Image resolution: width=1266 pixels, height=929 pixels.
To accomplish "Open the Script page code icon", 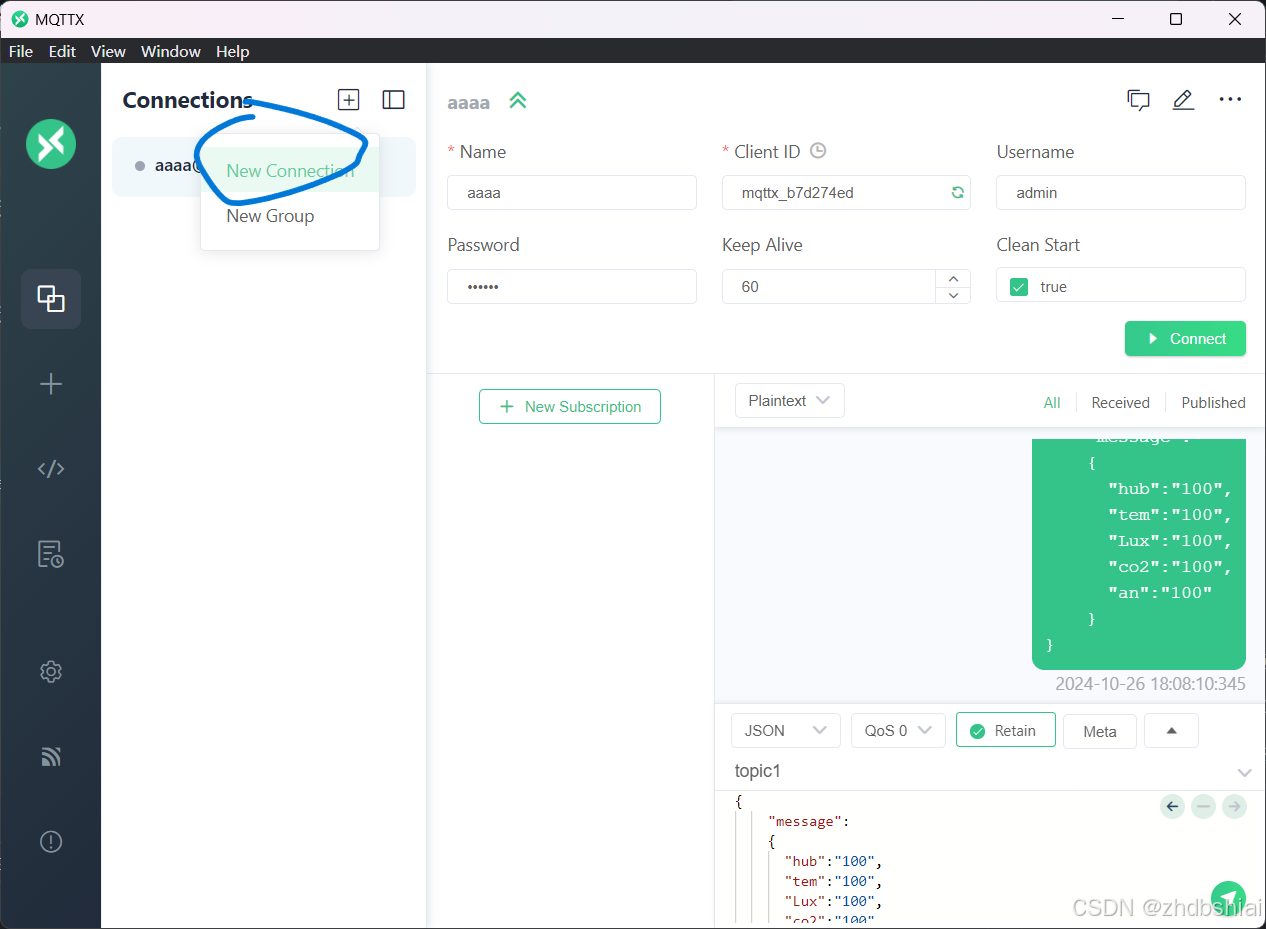I will (51, 469).
